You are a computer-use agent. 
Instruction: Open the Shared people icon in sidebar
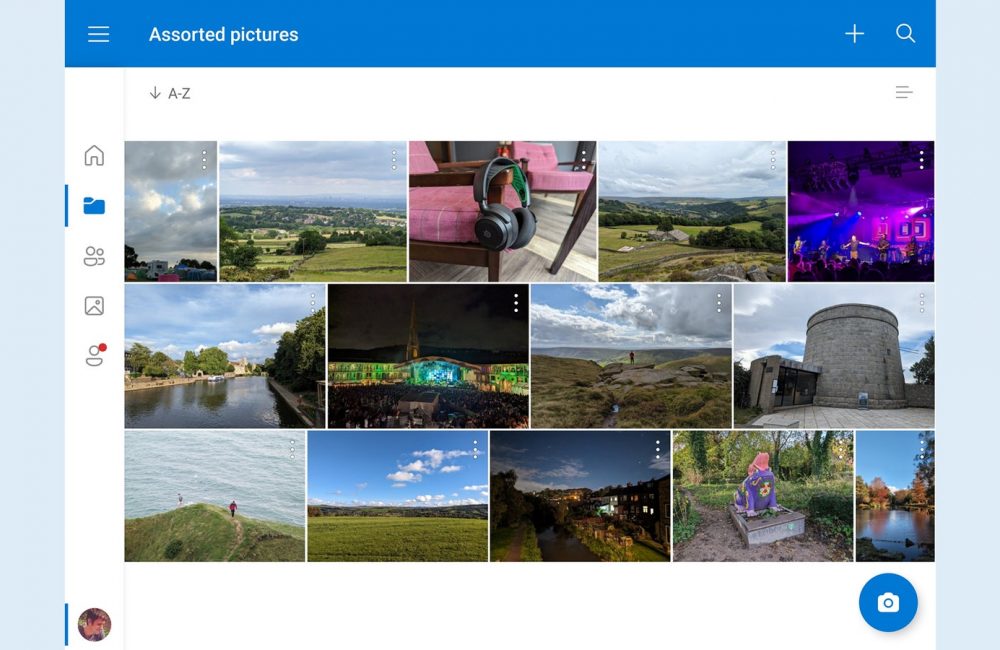(94, 257)
